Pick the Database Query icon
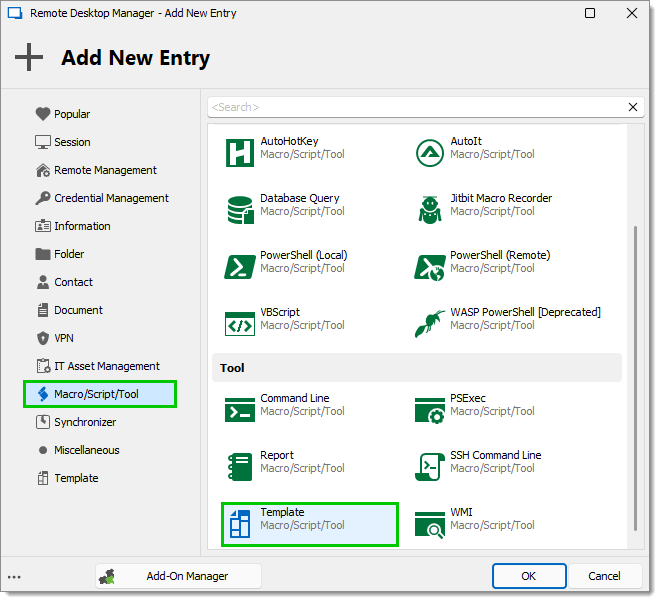 [240, 210]
